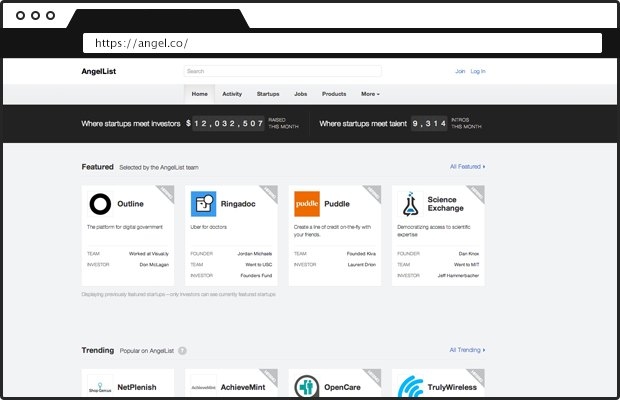Open the NetPlenish startup title
Image resolution: width=620 pixels, height=400 pixels.
[137, 387]
